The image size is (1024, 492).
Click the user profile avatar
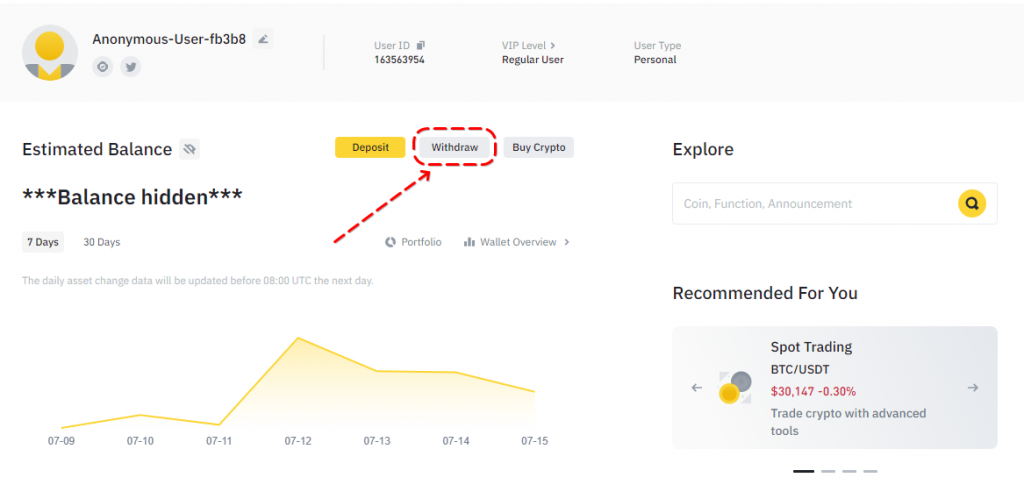[50, 53]
